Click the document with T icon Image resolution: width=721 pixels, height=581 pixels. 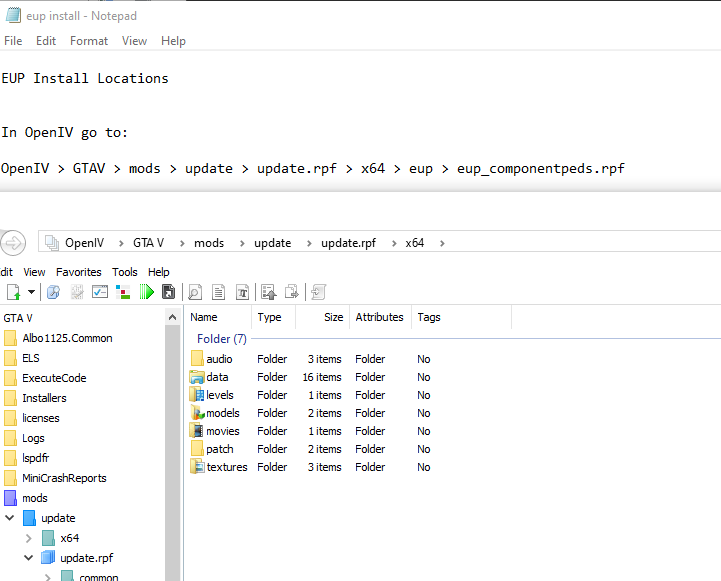point(242,292)
